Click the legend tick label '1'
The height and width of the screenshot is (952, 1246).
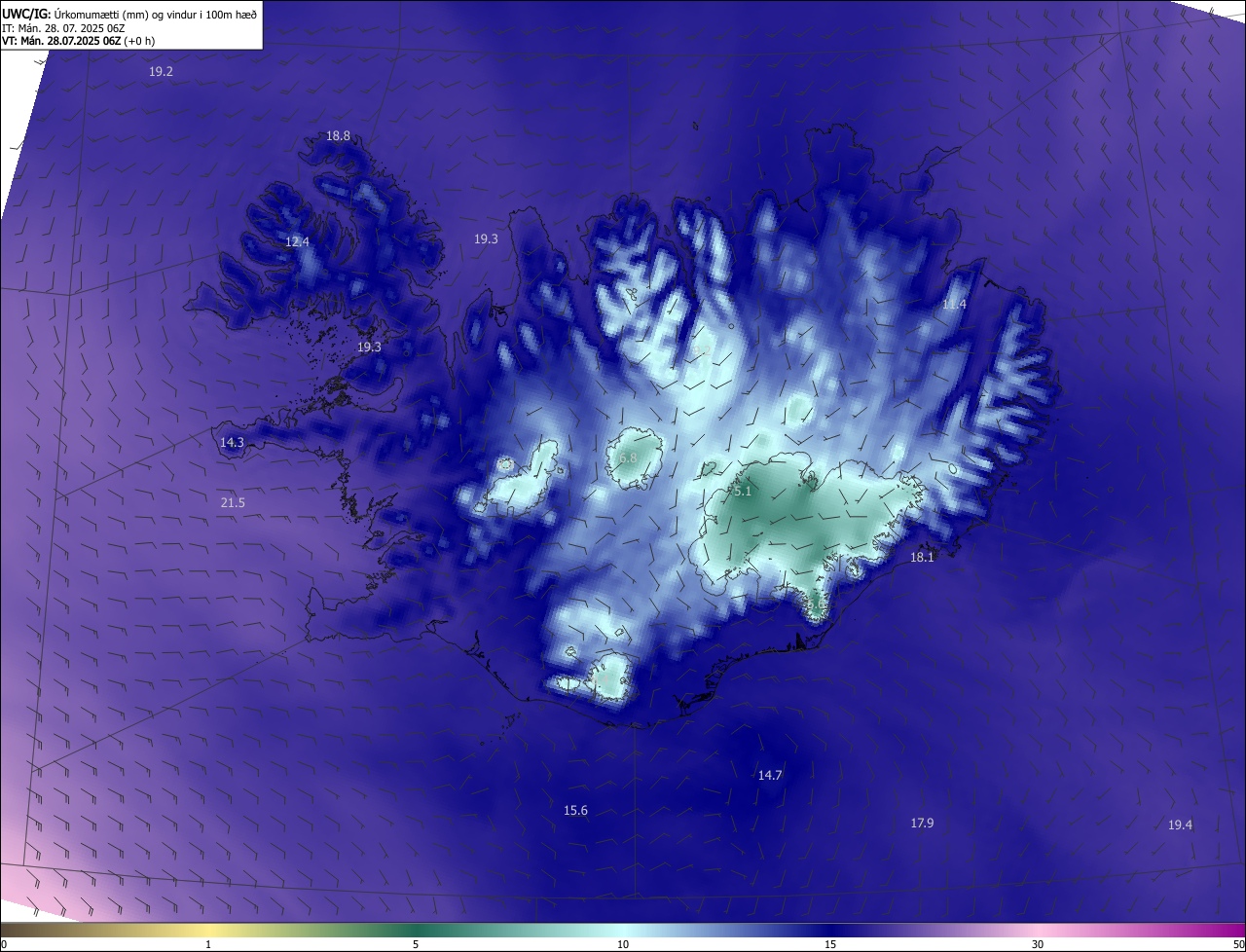pyautogui.click(x=208, y=944)
